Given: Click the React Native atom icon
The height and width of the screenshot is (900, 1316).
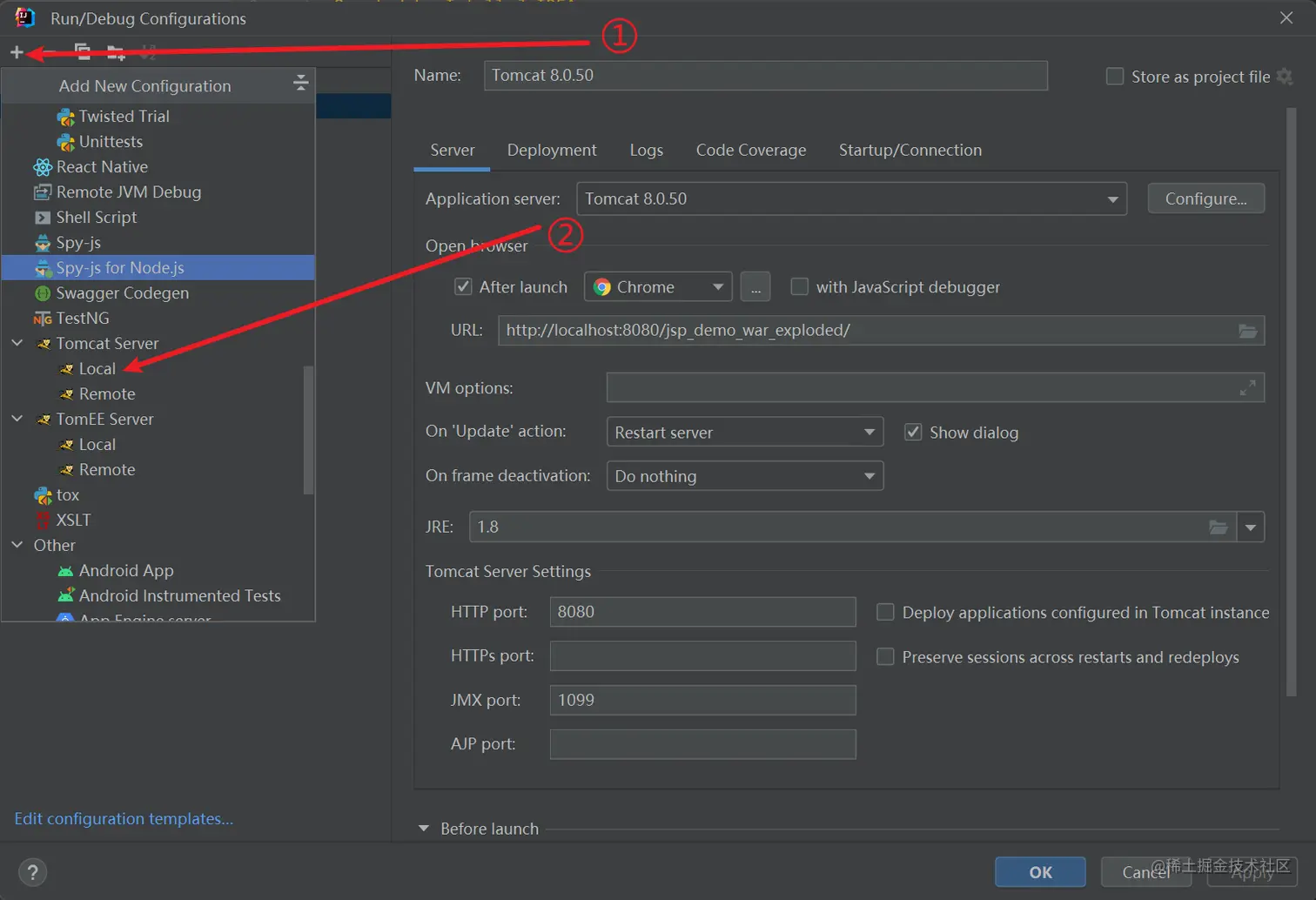Looking at the screenshot, I should click(x=43, y=167).
